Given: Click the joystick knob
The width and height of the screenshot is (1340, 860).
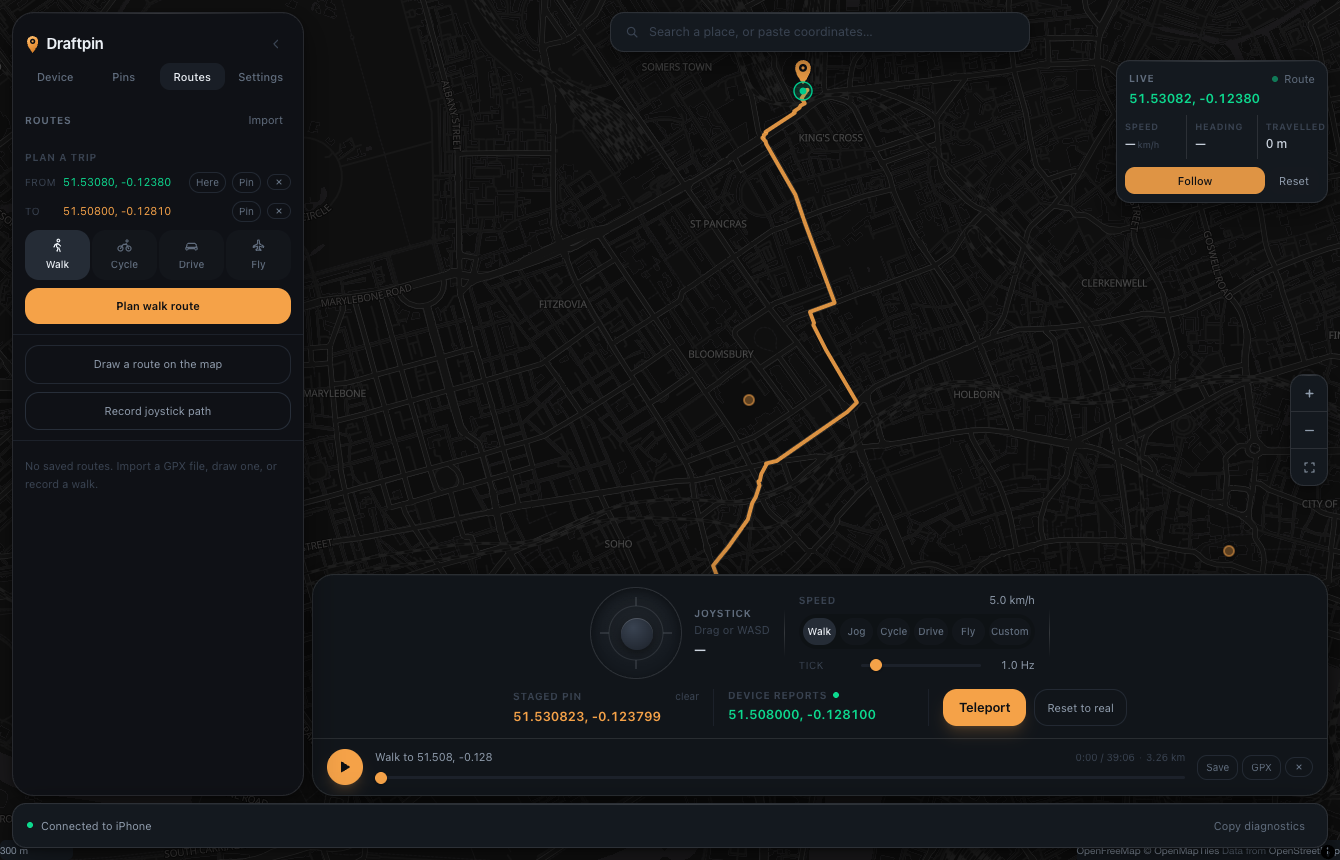Looking at the screenshot, I should click(637, 633).
